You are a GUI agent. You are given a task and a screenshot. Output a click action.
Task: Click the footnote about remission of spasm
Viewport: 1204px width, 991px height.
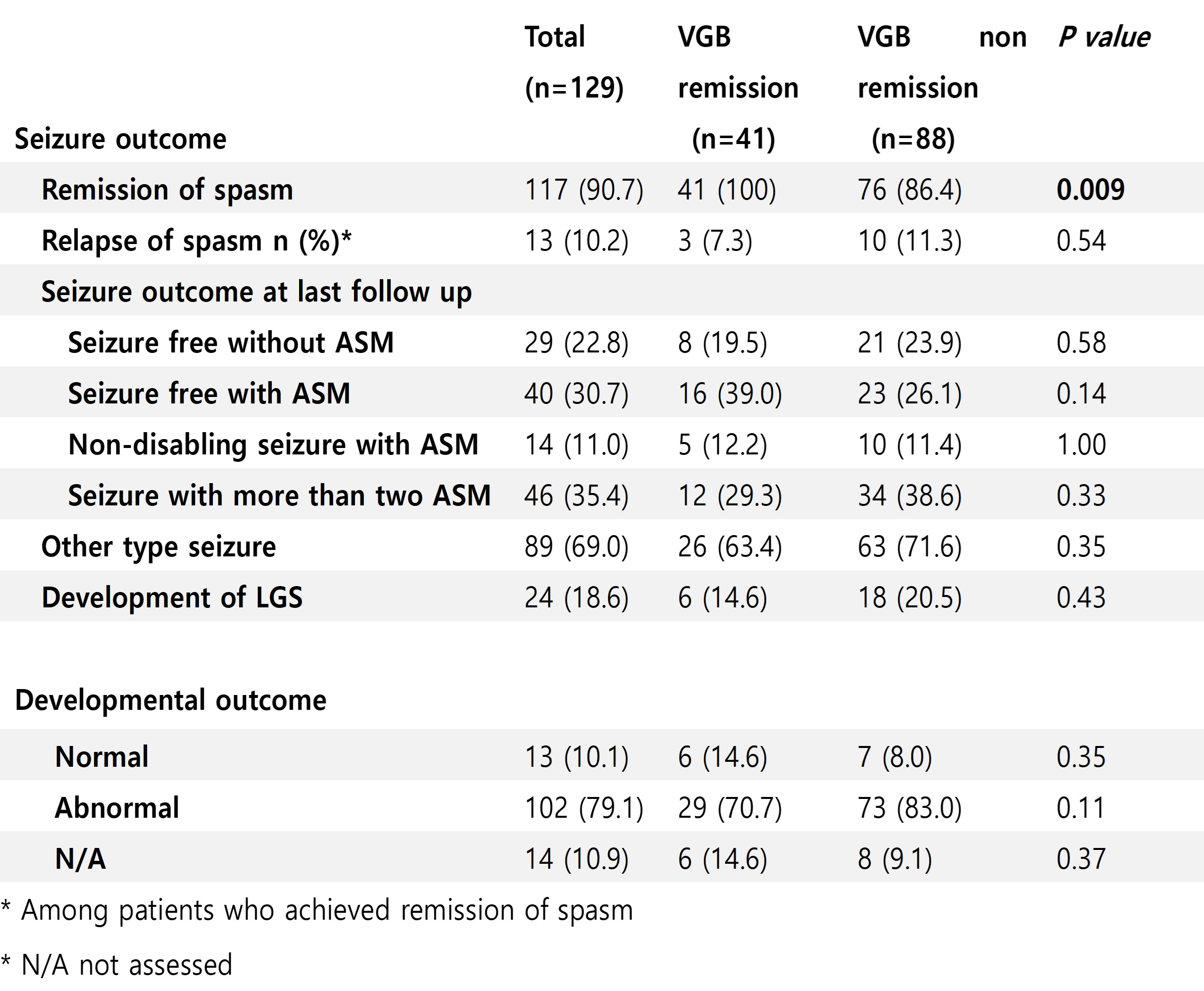(x=317, y=910)
